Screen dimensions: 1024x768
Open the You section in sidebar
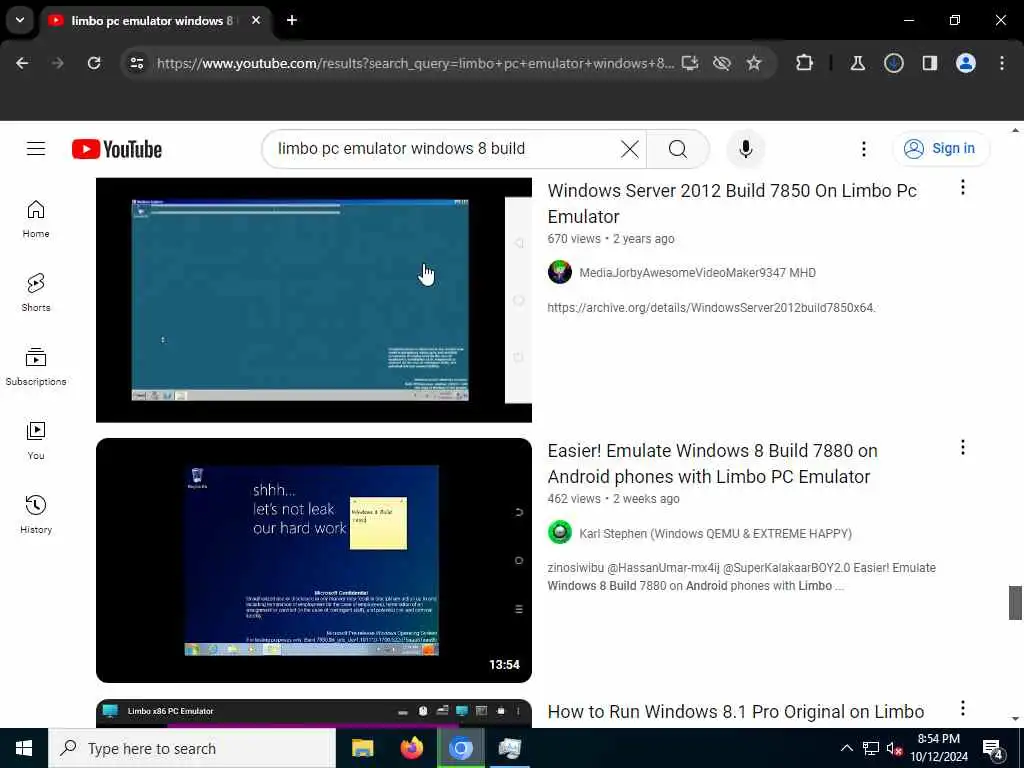point(36,441)
